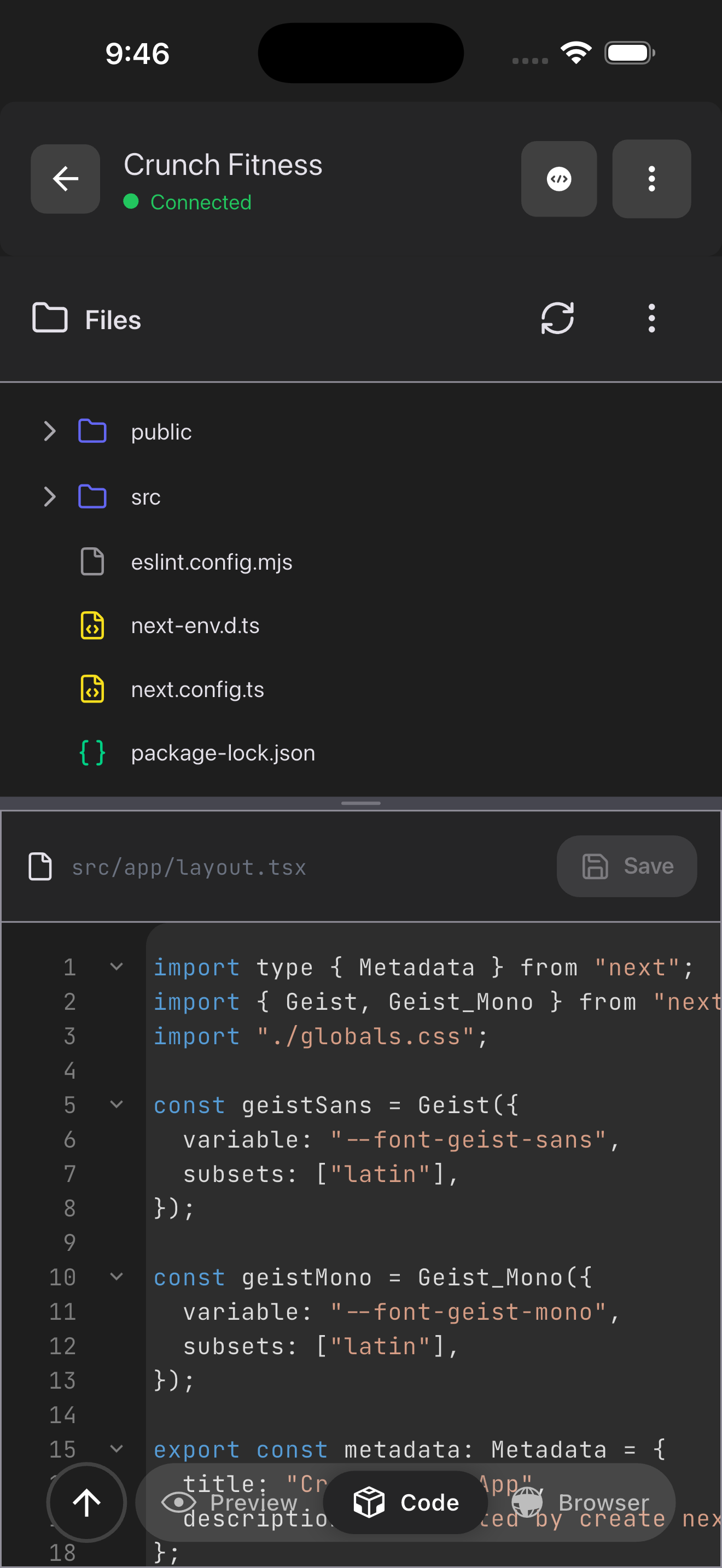Switch to the Browser tab
This screenshot has width=722, height=1568.
point(581,1502)
